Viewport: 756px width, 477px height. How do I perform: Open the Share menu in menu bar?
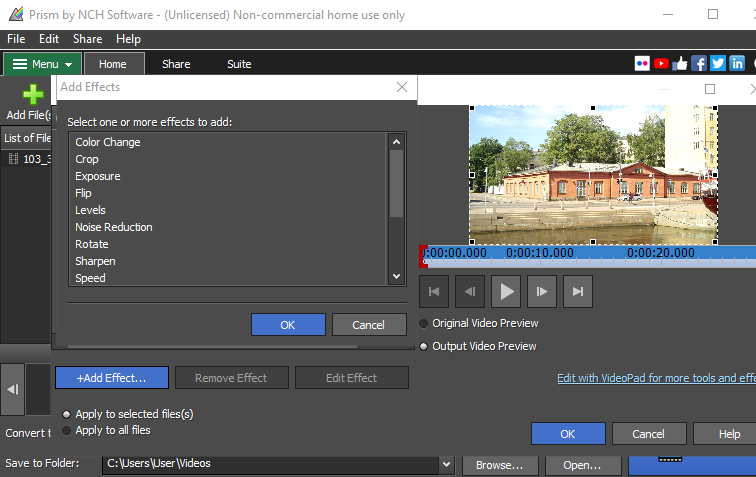pyautogui.click(x=87, y=39)
